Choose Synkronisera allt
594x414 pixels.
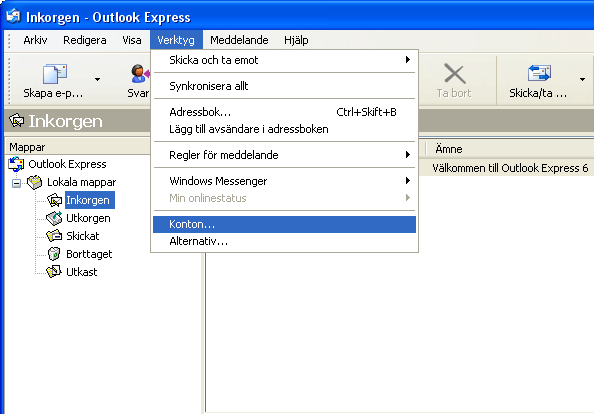click(284, 86)
